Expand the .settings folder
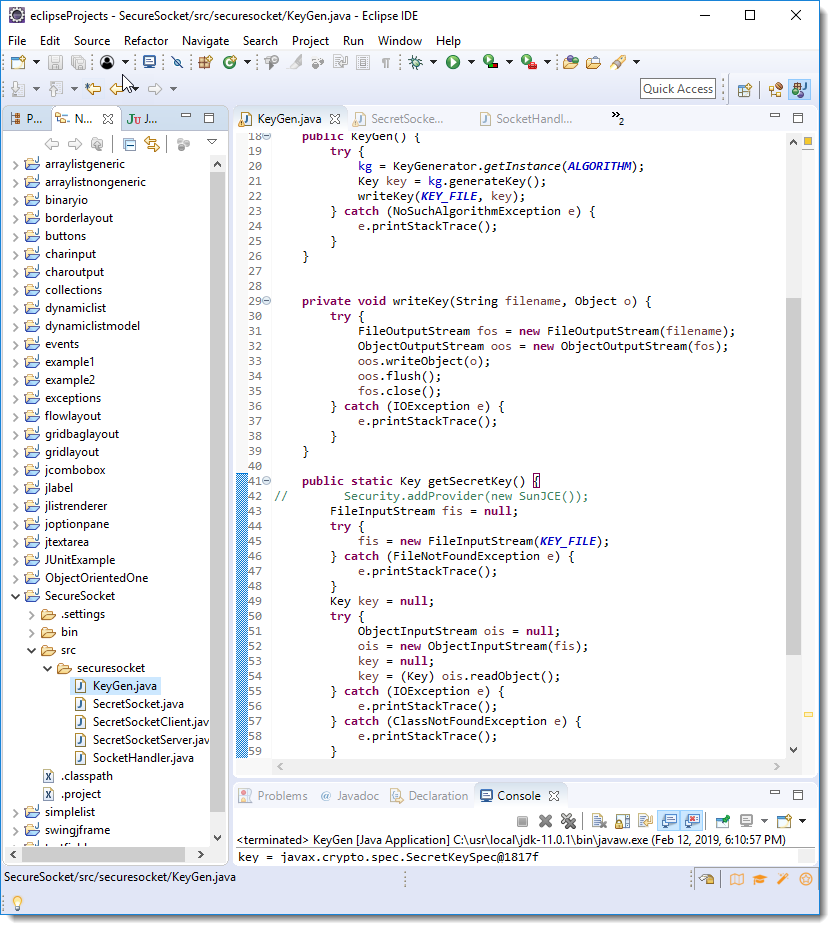This screenshot has width=835, height=930. [x=31, y=614]
